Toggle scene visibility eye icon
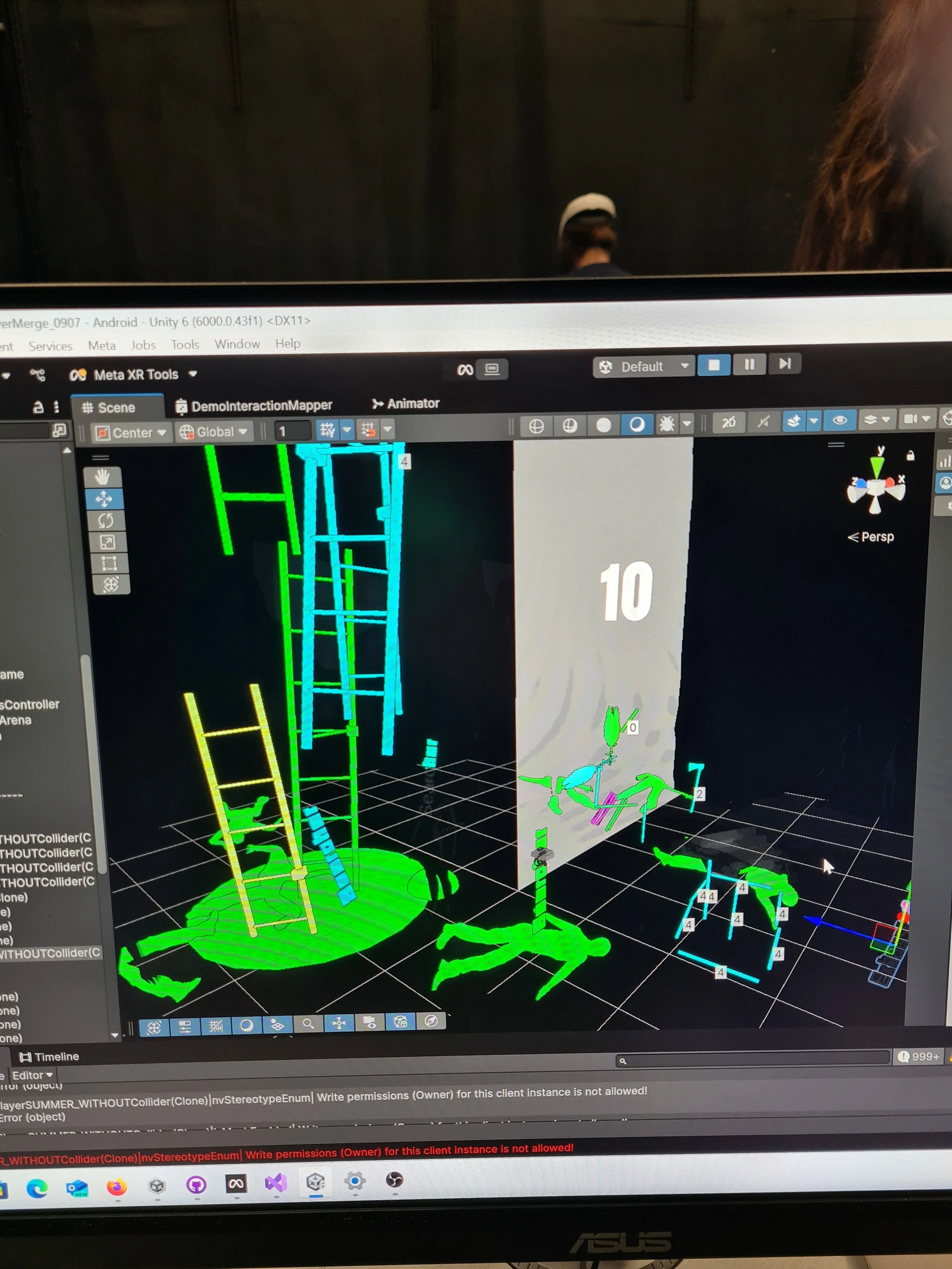Image resolution: width=952 pixels, height=1269 pixels. tap(840, 420)
